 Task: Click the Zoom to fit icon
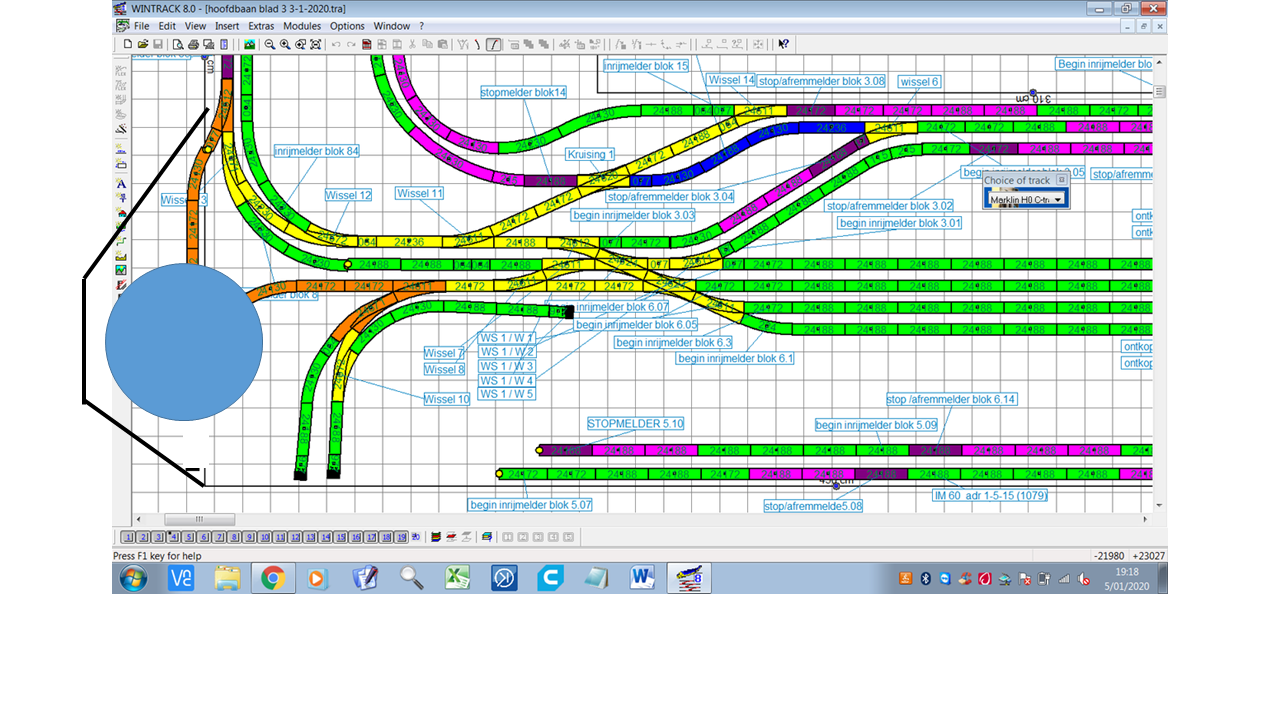pyautogui.click(x=315, y=44)
